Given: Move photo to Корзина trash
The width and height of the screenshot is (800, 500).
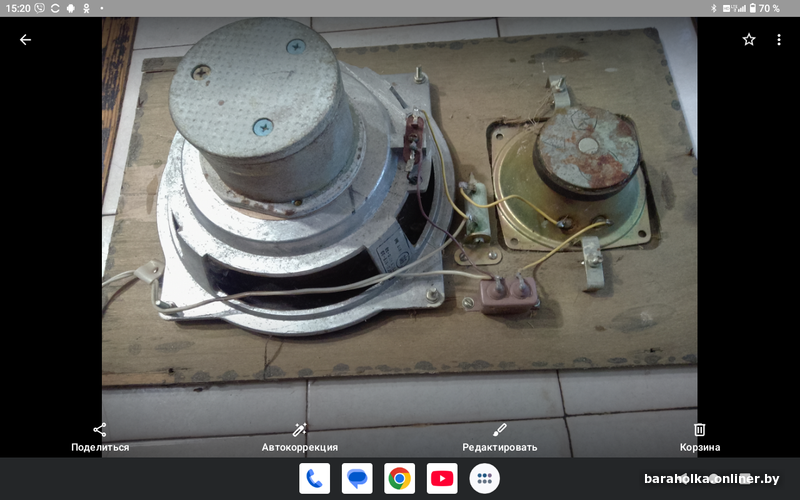Looking at the screenshot, I should [699, 438].
